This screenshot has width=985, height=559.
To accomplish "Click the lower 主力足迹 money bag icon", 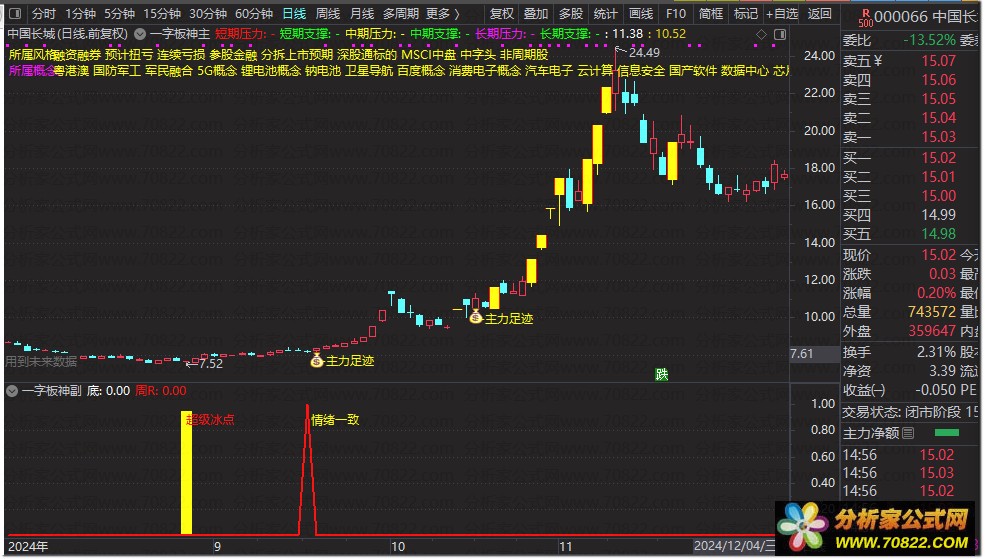I will pyautogui.click(x=317, y=360).
